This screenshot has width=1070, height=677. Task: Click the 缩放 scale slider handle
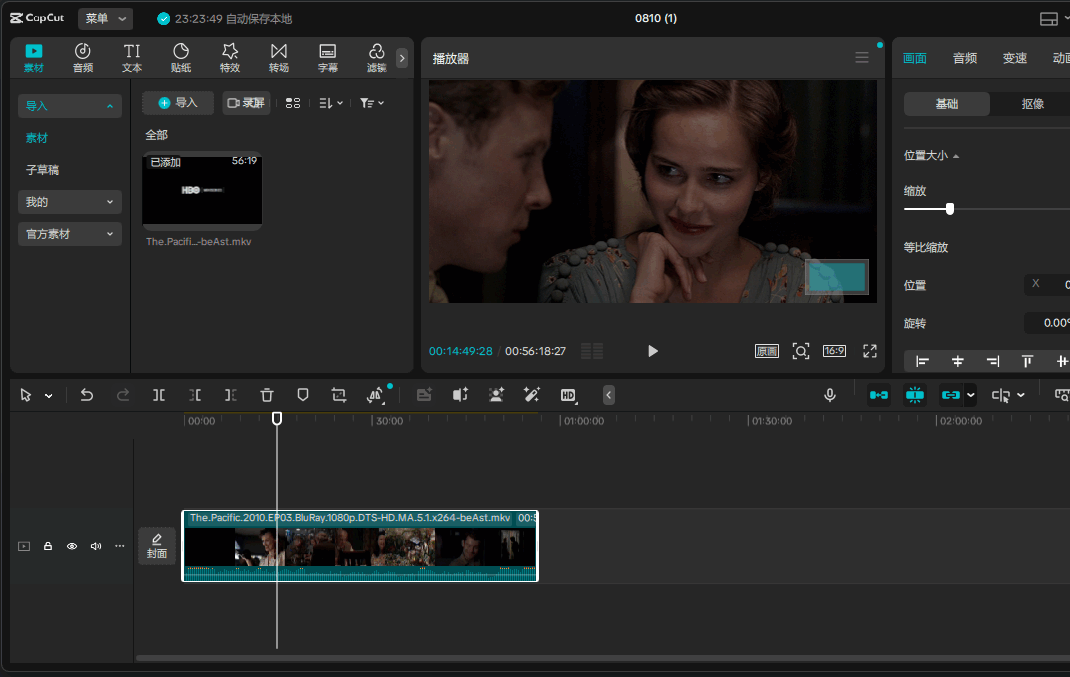(x=950, y=209)
